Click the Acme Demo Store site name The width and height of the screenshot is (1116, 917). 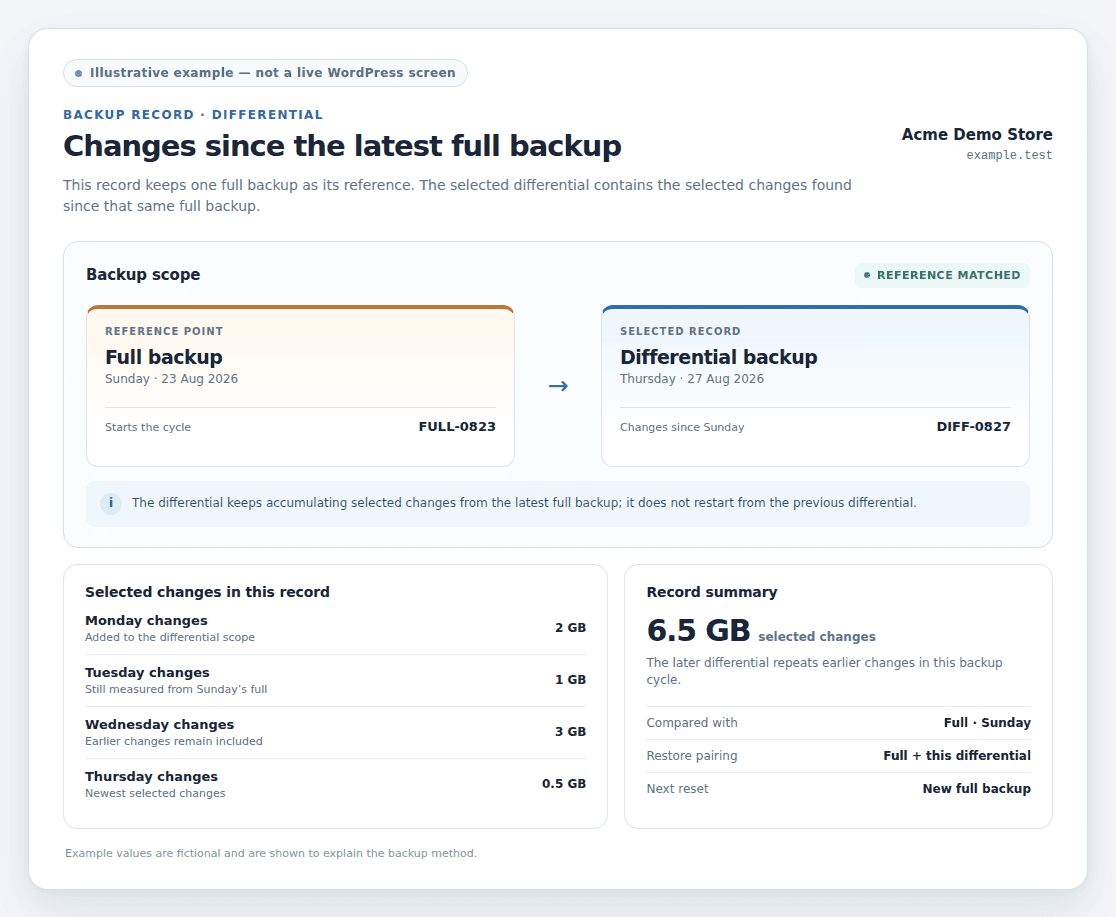[x=976, y=135]
